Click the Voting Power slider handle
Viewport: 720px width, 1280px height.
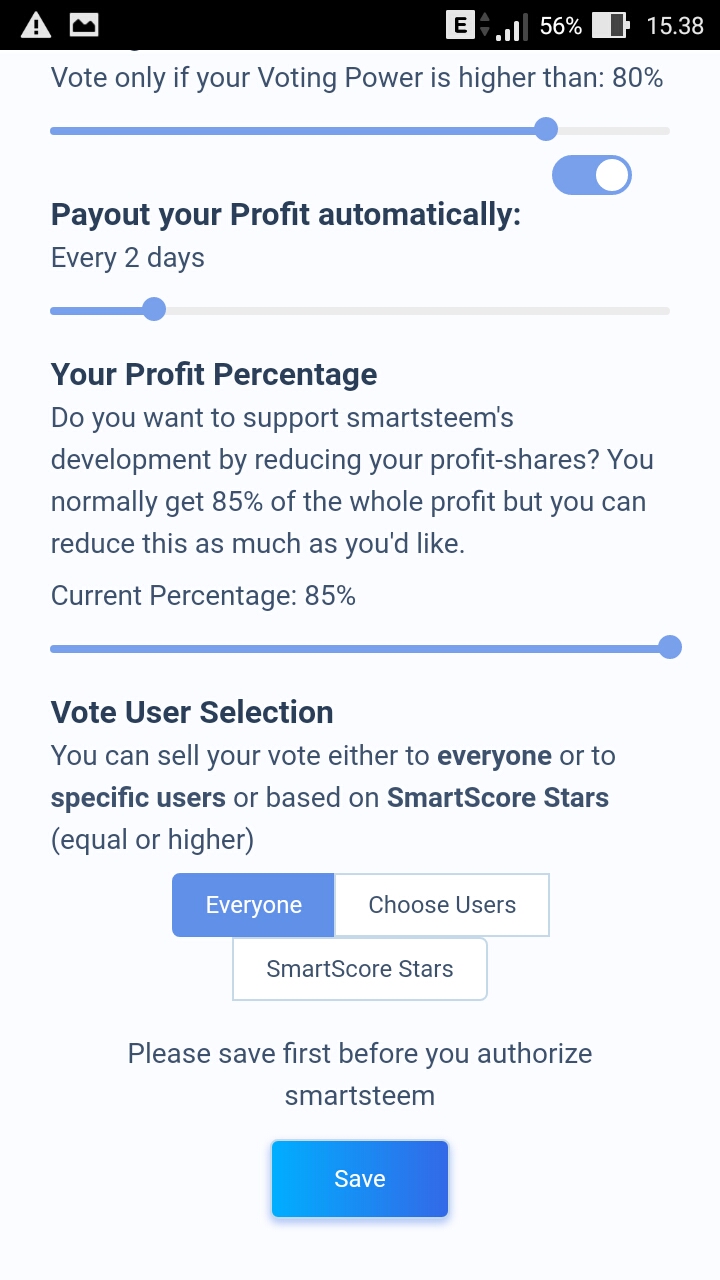click(x=545, y=129)
